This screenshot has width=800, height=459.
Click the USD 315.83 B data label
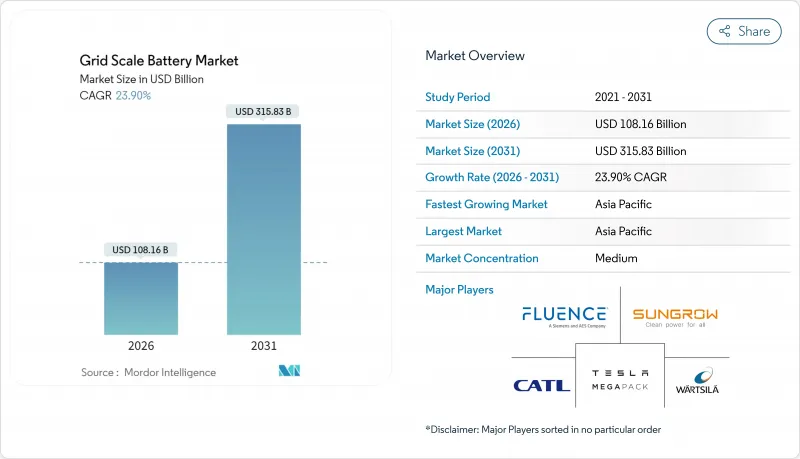263,112
